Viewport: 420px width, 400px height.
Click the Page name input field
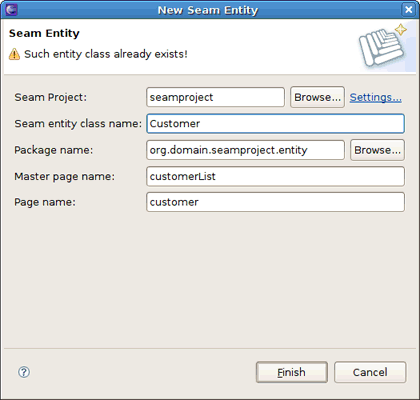pyautogui.click(x=275, y=202)
